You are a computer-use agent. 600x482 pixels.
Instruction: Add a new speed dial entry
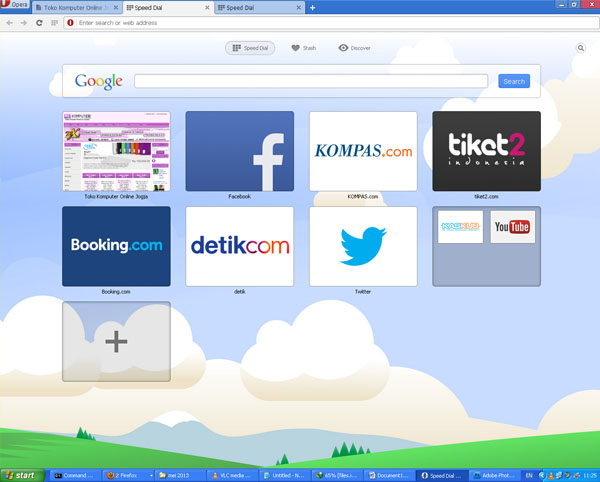point(116,342)
